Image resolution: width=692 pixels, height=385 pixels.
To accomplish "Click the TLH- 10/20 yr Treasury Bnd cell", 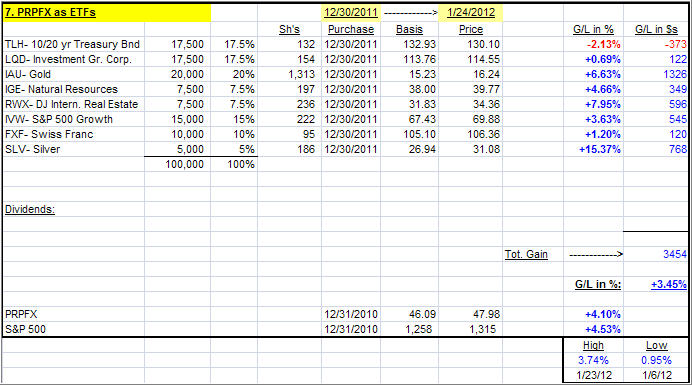I will click(72, 45).
